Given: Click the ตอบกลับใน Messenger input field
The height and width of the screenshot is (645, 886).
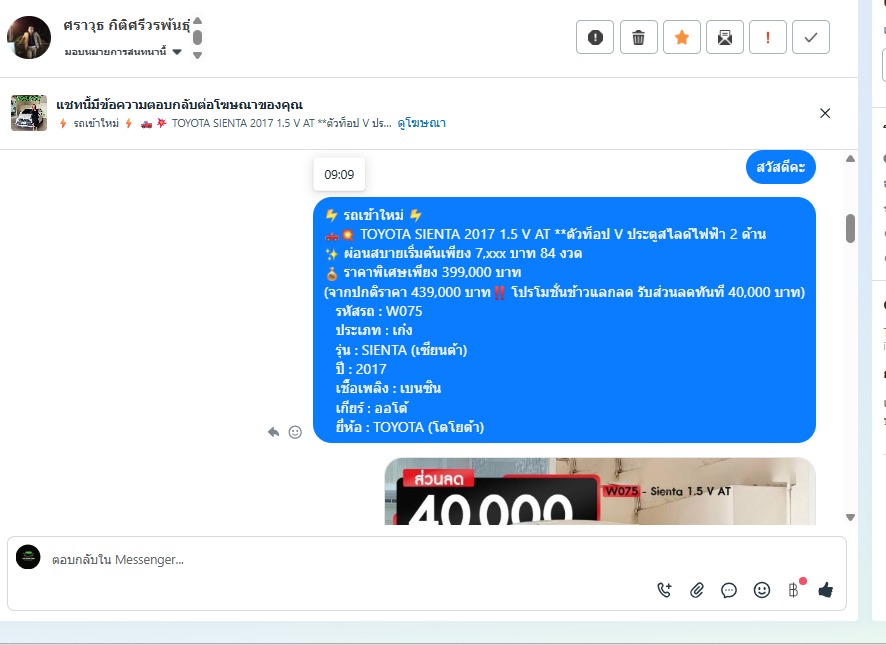Looking at the screenshot, I should (350, 560).
